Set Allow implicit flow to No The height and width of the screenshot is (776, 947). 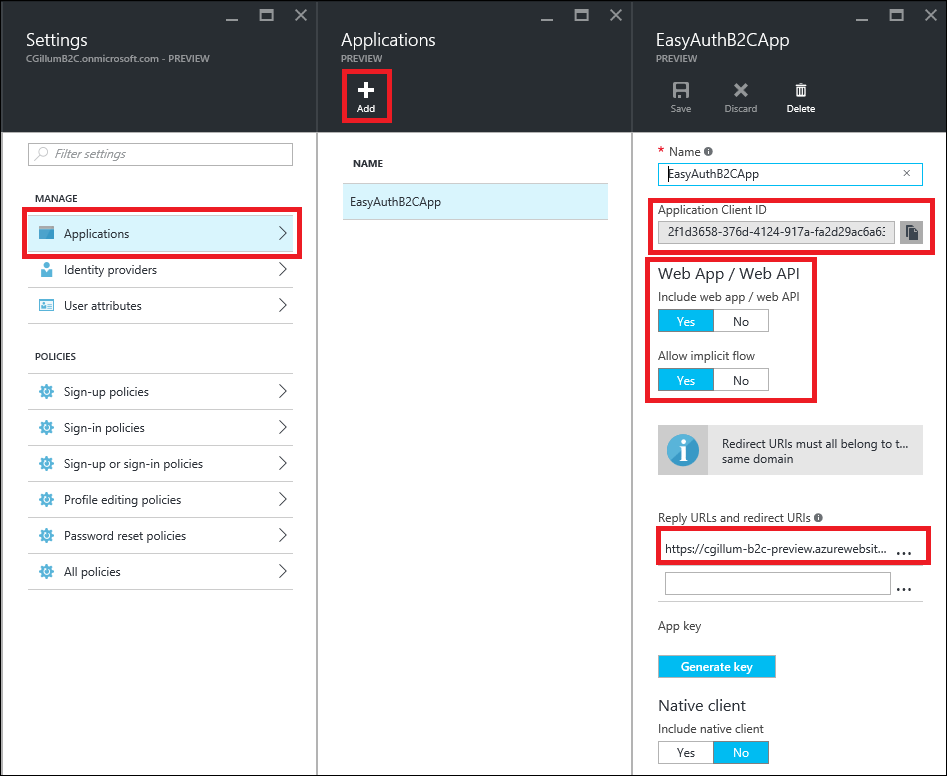(740, 380)
